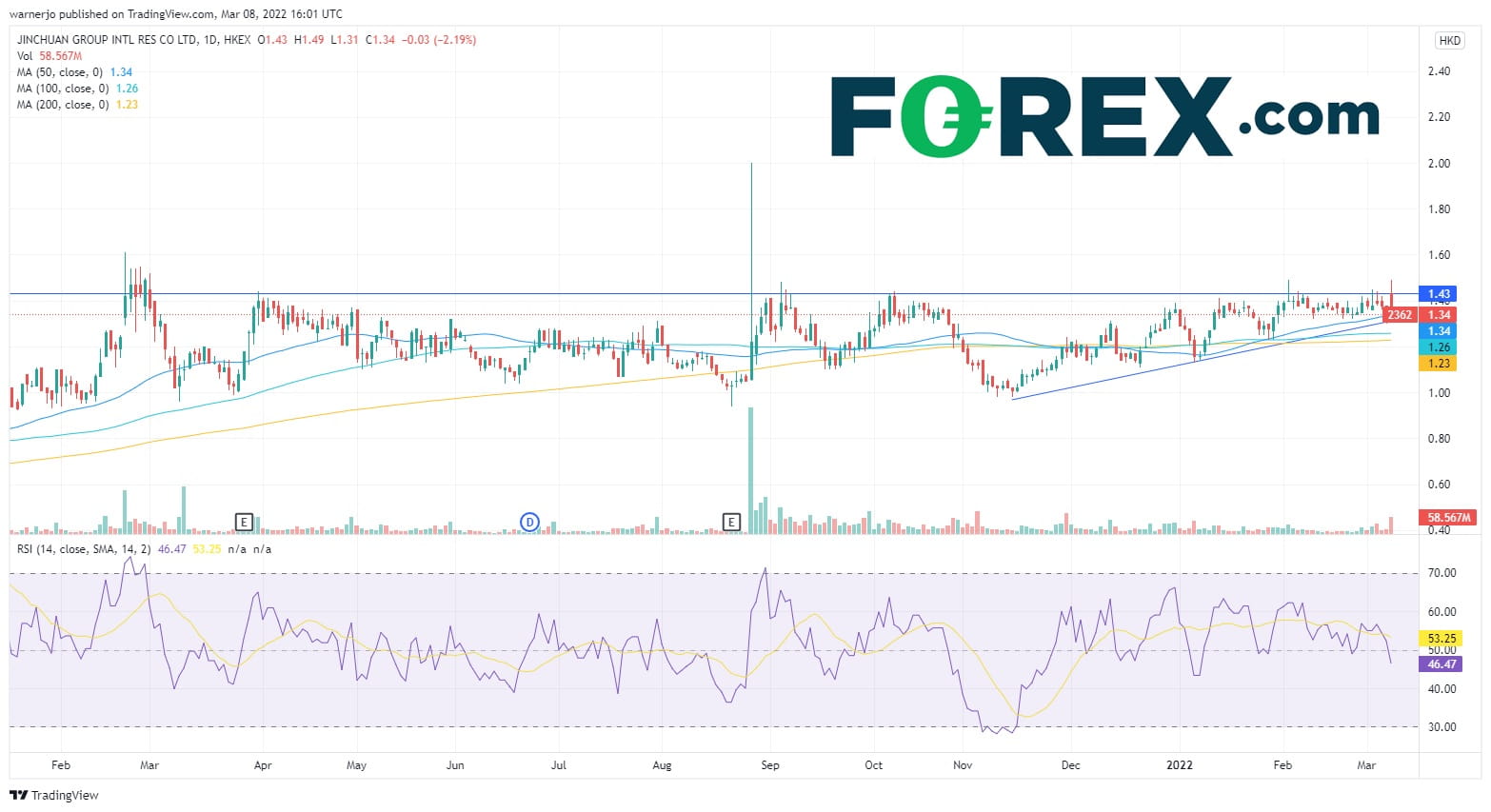Select the MA (100, close, 0) legend
This screenshot has width=1491, height=812.
[63, 89]
